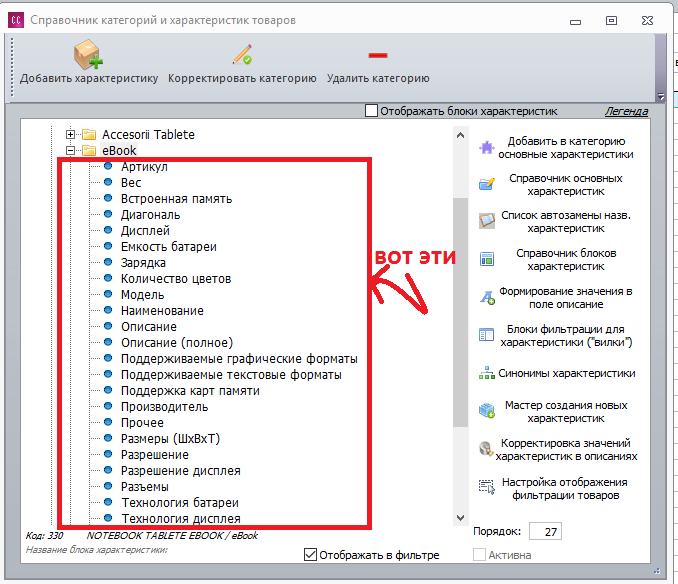Select Дисплей tree item
This screenshot has height=584, width=678.
(x=145, y=230)
